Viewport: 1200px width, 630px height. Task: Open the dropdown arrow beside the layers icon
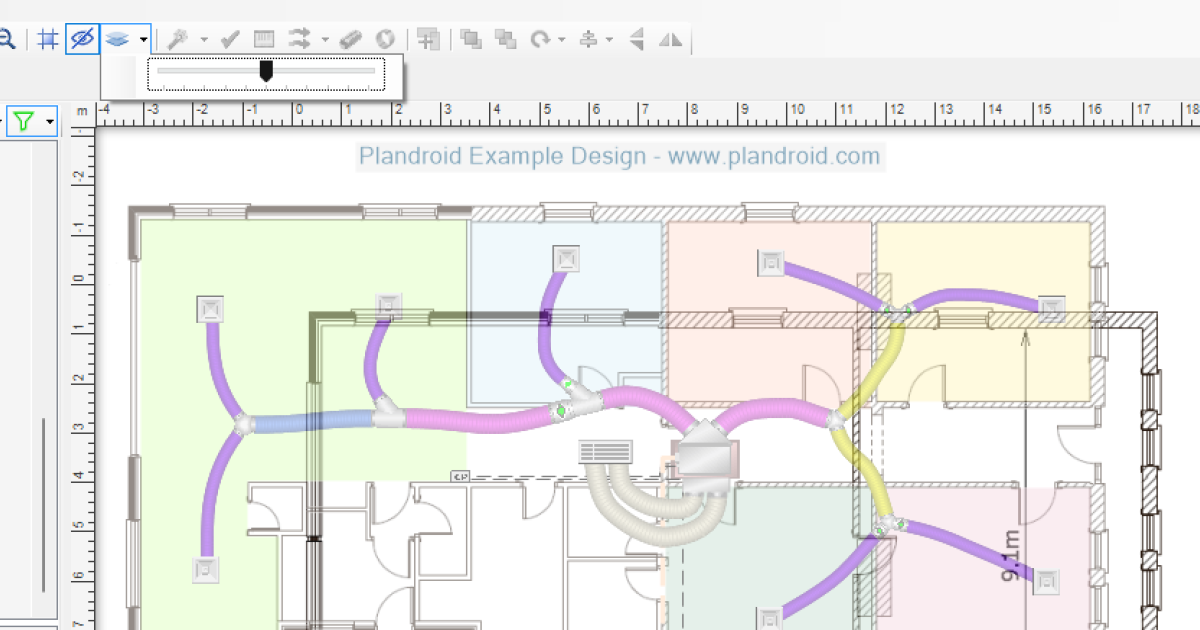[x=144, y=39]
